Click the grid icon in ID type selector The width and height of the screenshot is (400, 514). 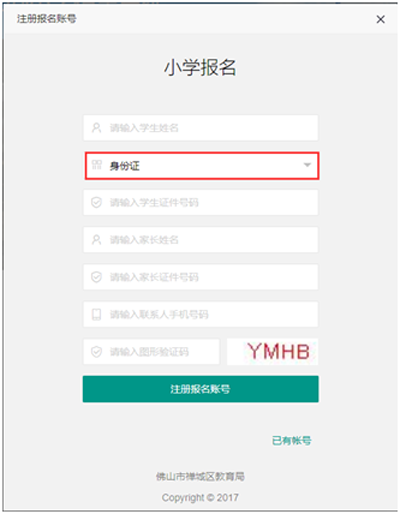tap(97, 165)
